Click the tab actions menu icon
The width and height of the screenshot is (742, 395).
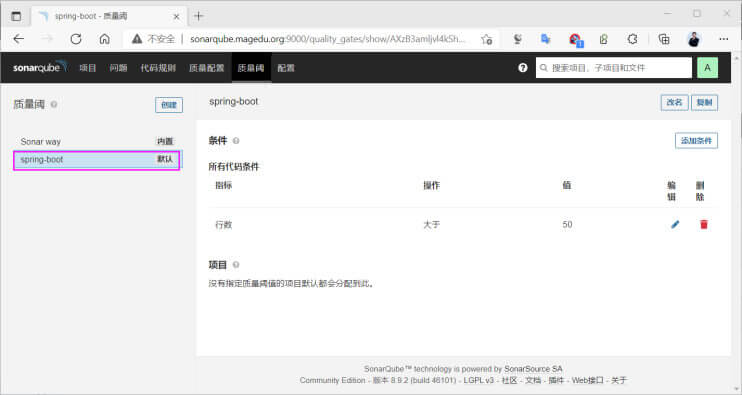(16, 16)
